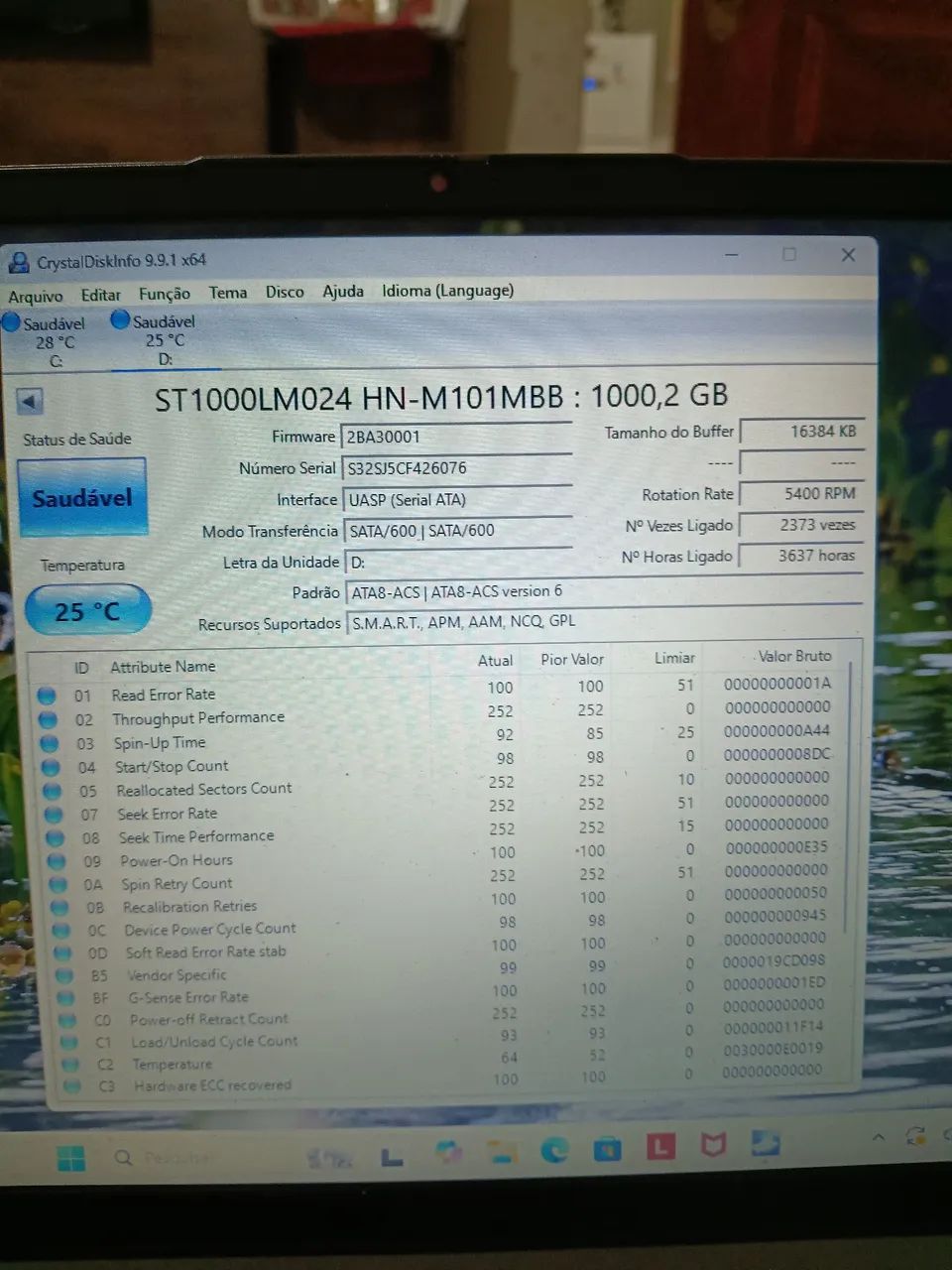
Task: Open the Disco menu
Action: pyautogui.click(x=285, y=292)
